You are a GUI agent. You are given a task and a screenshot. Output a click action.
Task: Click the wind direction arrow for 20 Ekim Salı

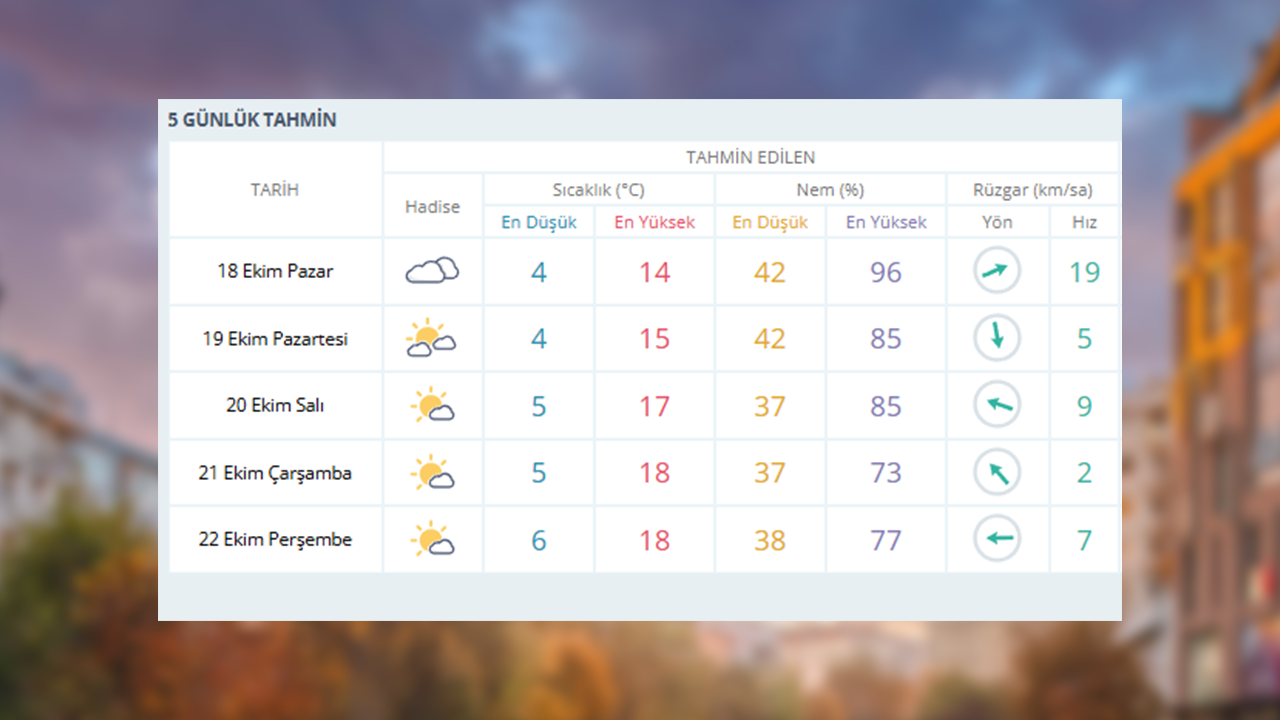tap(997, 406)
